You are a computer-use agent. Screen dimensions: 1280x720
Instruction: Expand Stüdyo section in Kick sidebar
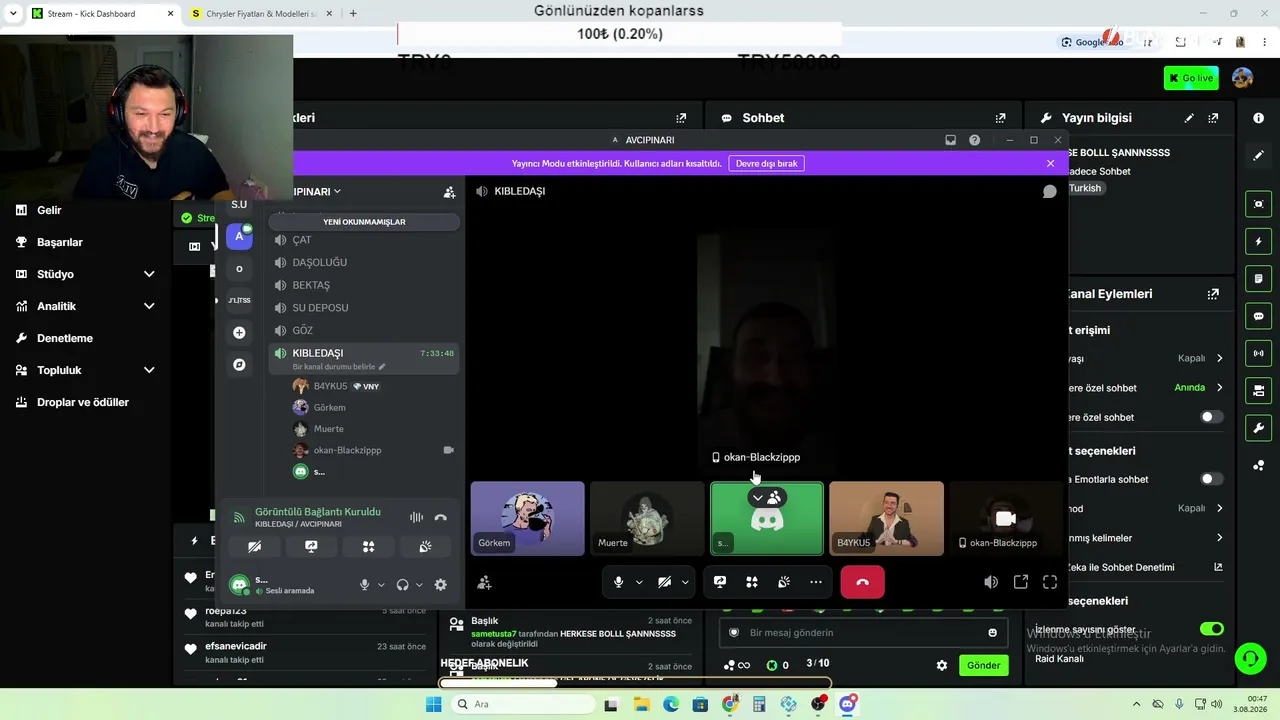coord(149,274)
